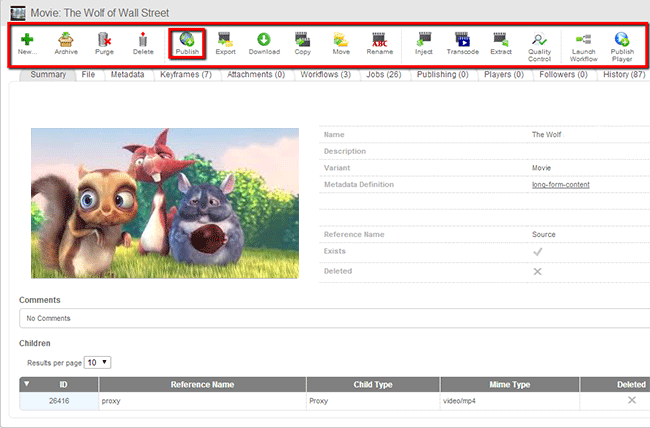Screen dimensions: 650x428
Task: Export the movie via Export icon
Action: tap(226, 41)
